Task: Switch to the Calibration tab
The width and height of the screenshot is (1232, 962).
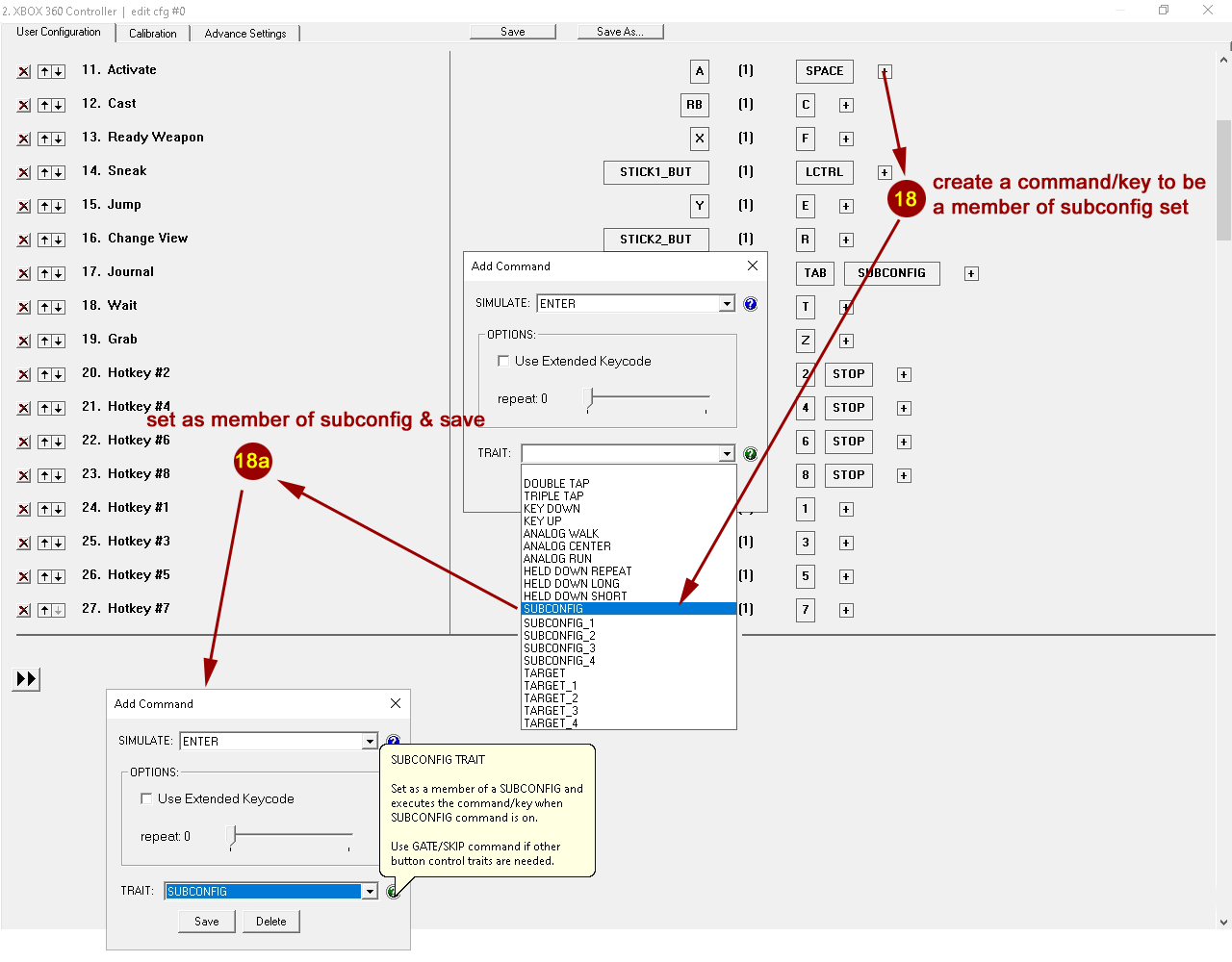Action: pyautogui.click(x=152, y=34)
